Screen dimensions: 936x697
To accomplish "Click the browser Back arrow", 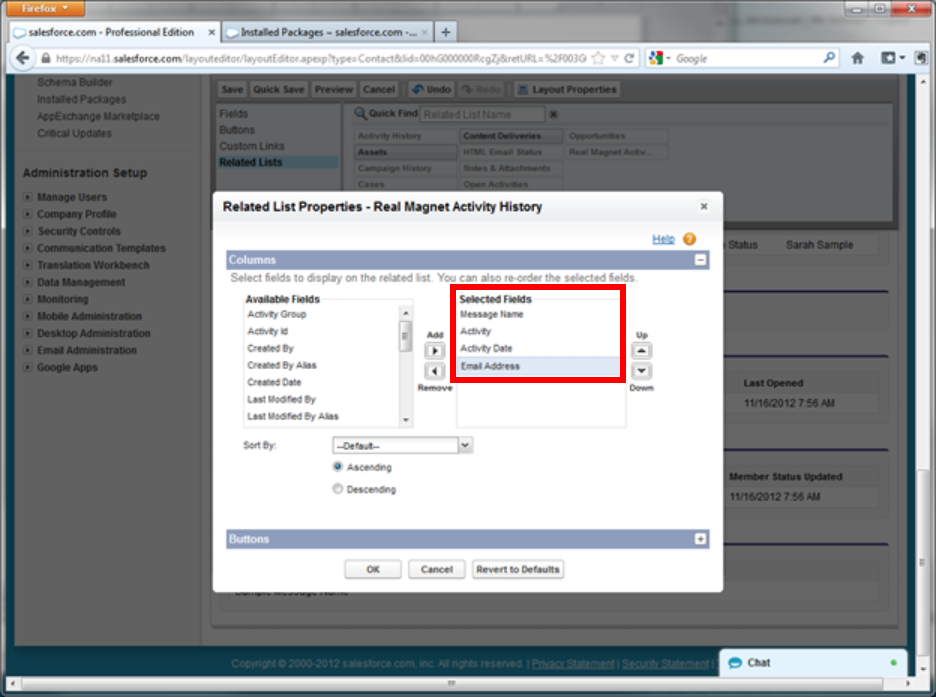I will pos(23,58).
